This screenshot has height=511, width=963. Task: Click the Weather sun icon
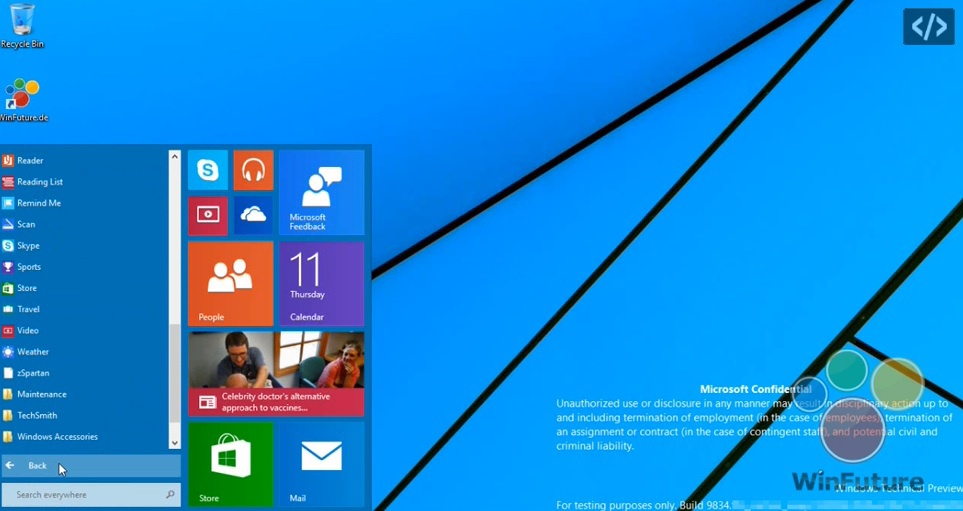pos(7,352)
